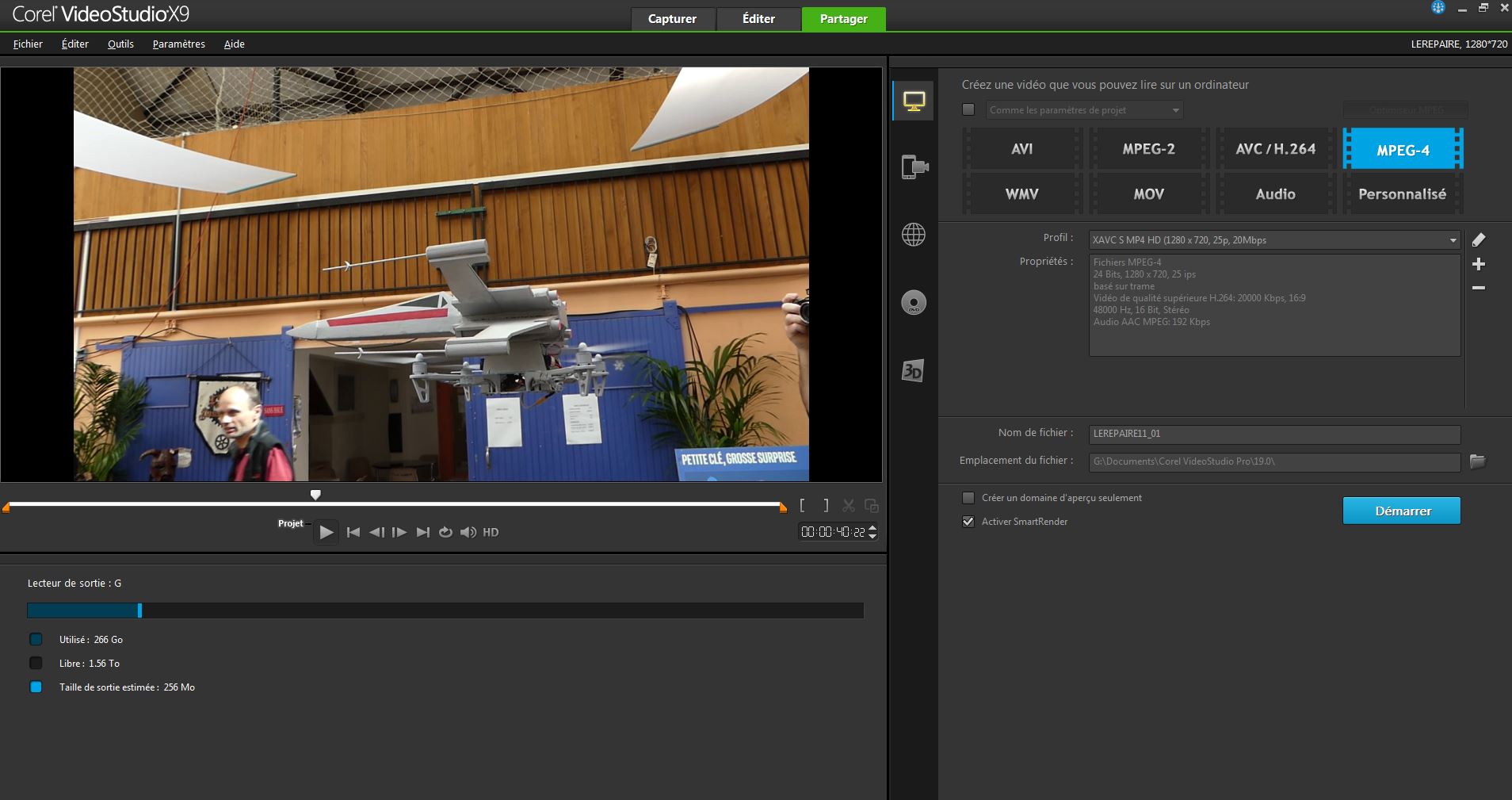1512x800 pixels.
Task: Click the playhead scrubber on preview bar
Action: click(315, 495)
